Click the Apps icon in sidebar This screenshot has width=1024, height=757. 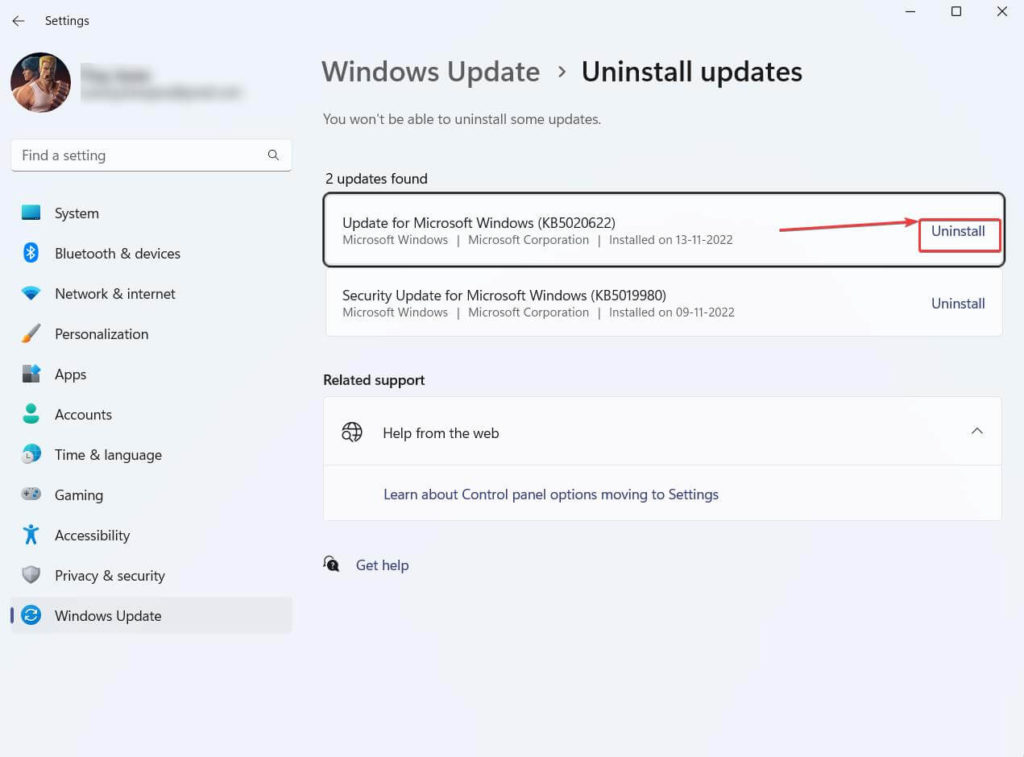click(x=31, y=374)
